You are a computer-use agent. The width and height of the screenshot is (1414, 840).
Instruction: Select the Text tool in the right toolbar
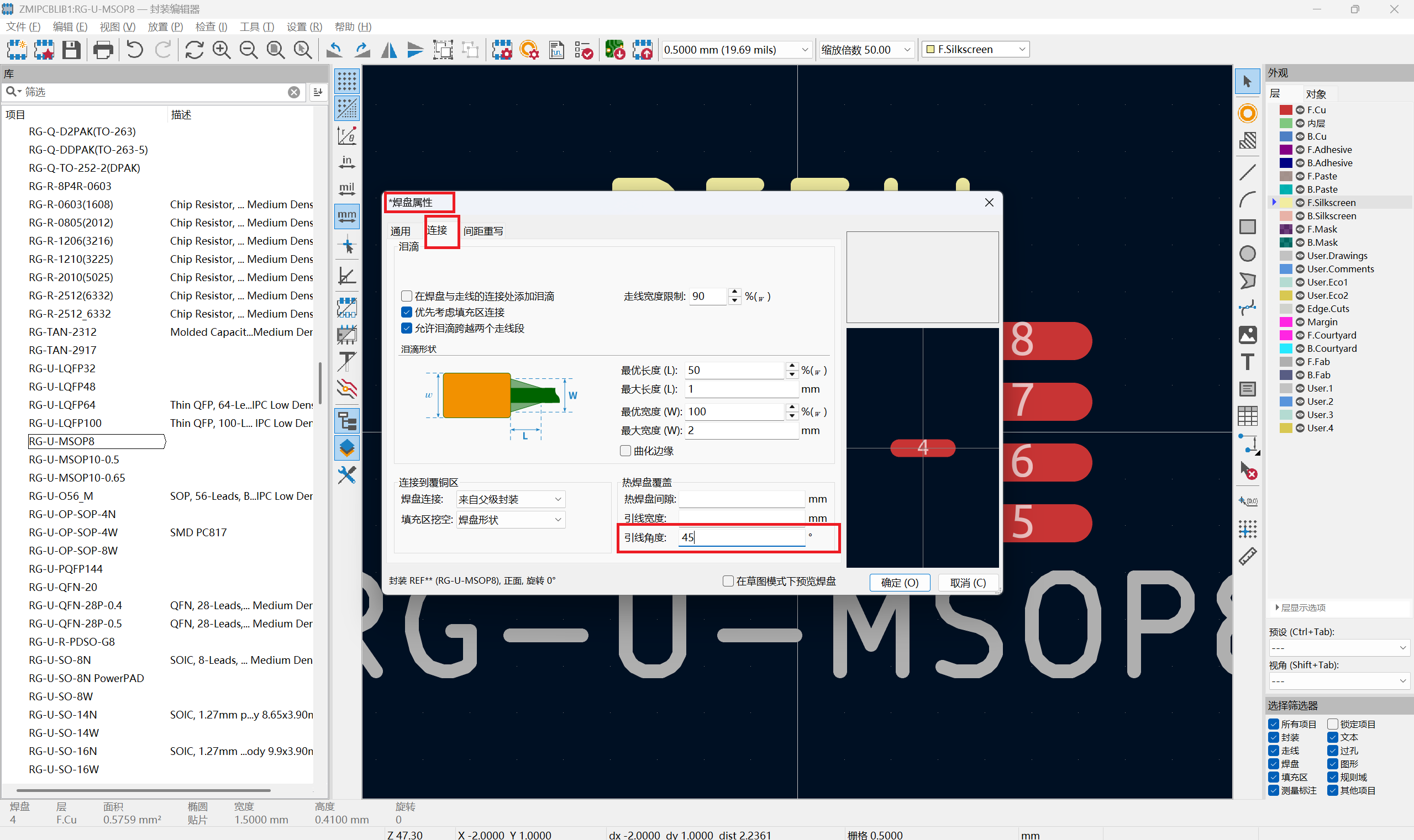point(1247,362)
